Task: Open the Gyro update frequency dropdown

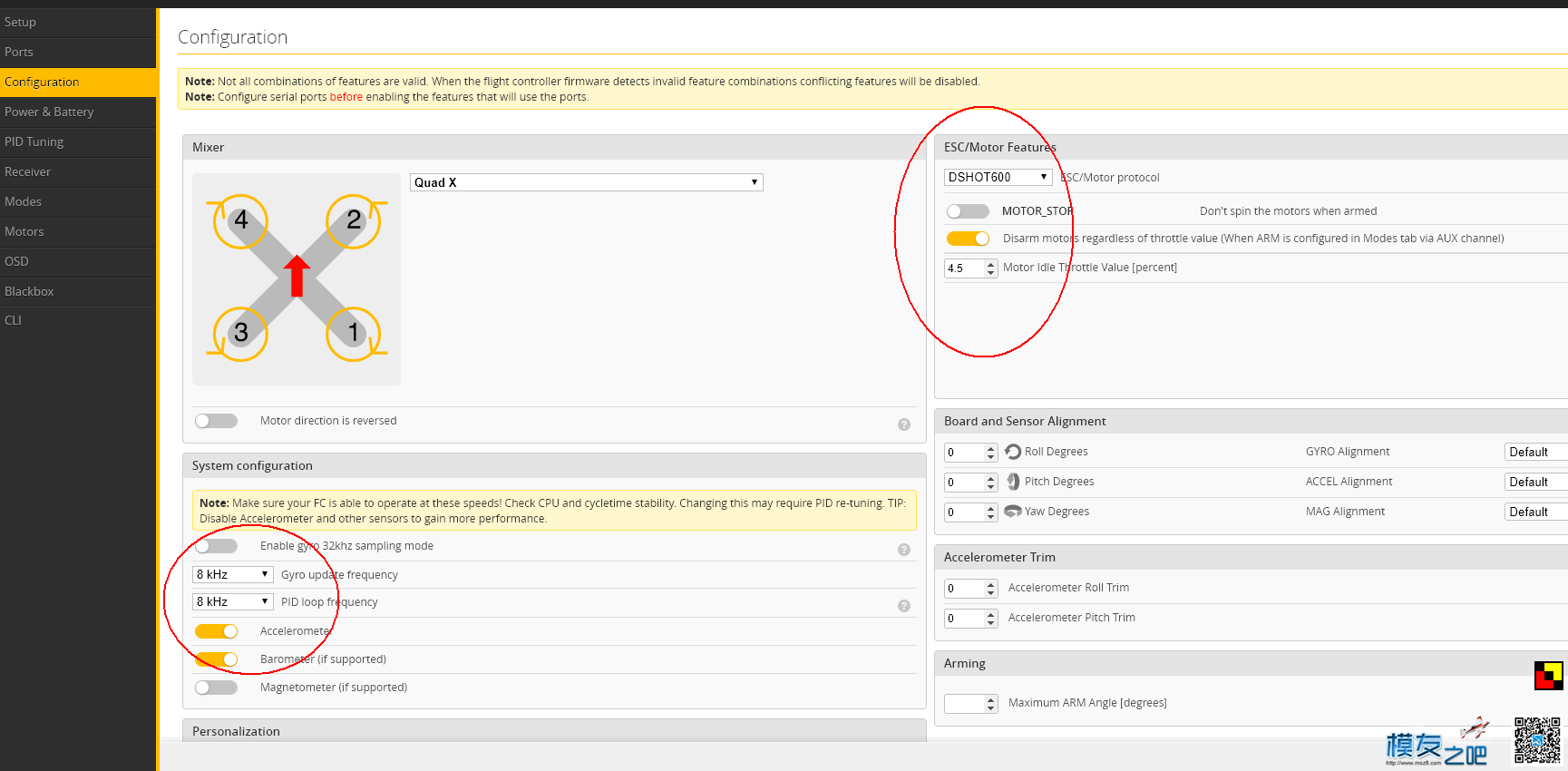Action: [x=233, y=574]
